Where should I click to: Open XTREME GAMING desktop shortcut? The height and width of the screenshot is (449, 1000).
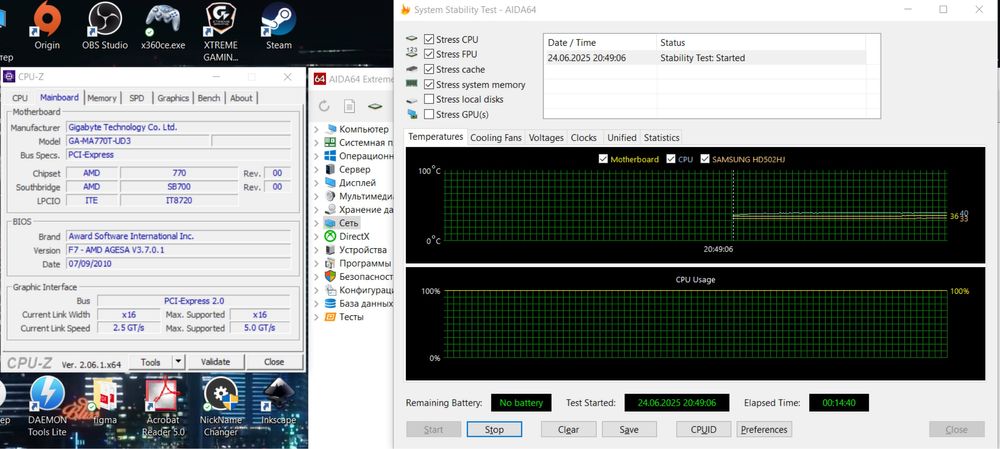point(221,32)
